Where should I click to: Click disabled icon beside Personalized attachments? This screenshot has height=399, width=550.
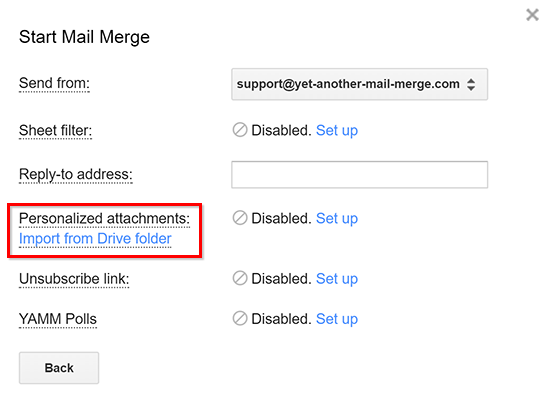point(240,218)
